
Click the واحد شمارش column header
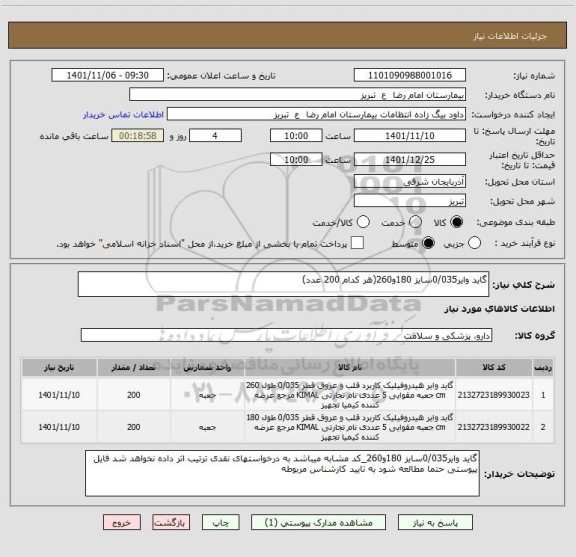207,367
